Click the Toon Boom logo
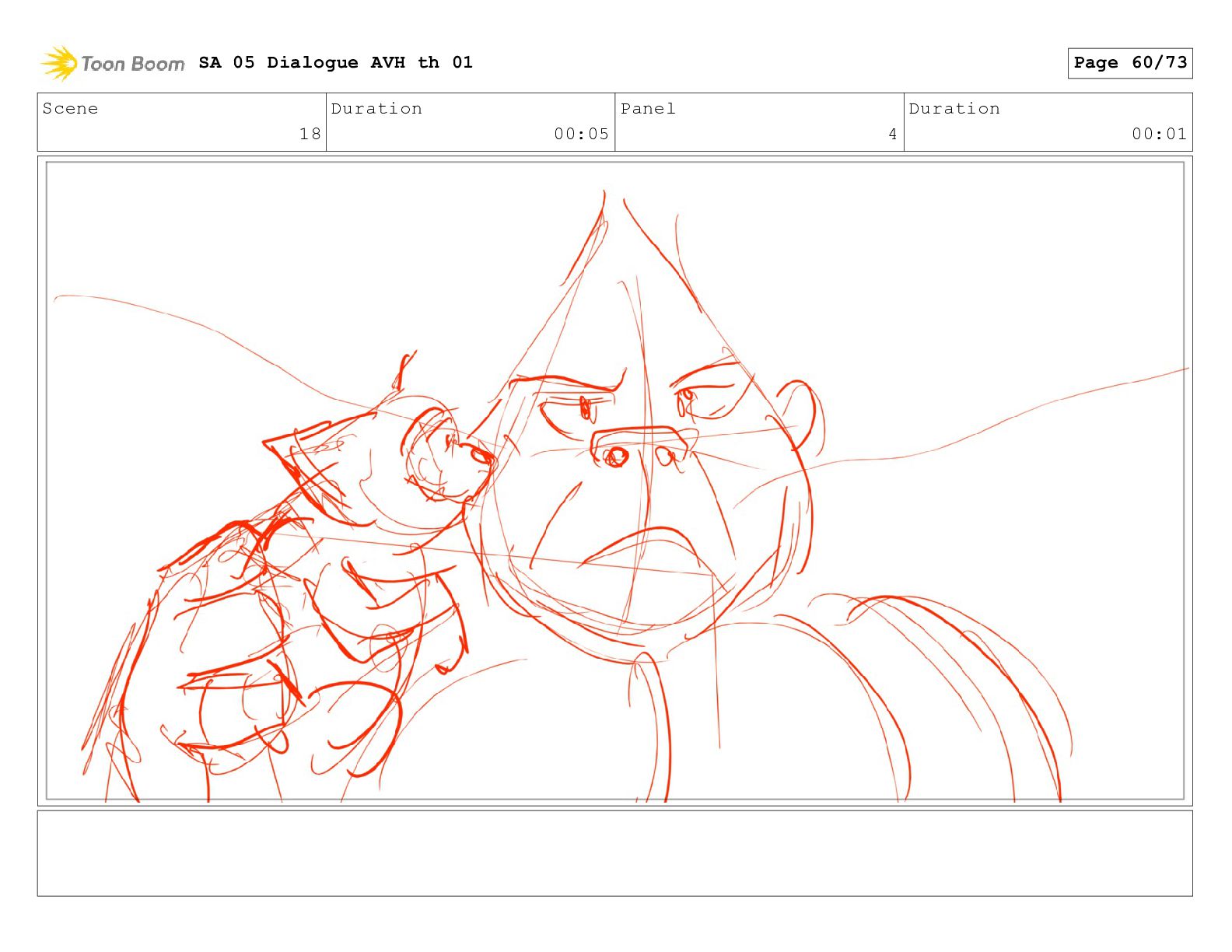This screenshot has width=1232, height=952. point(113,63)
